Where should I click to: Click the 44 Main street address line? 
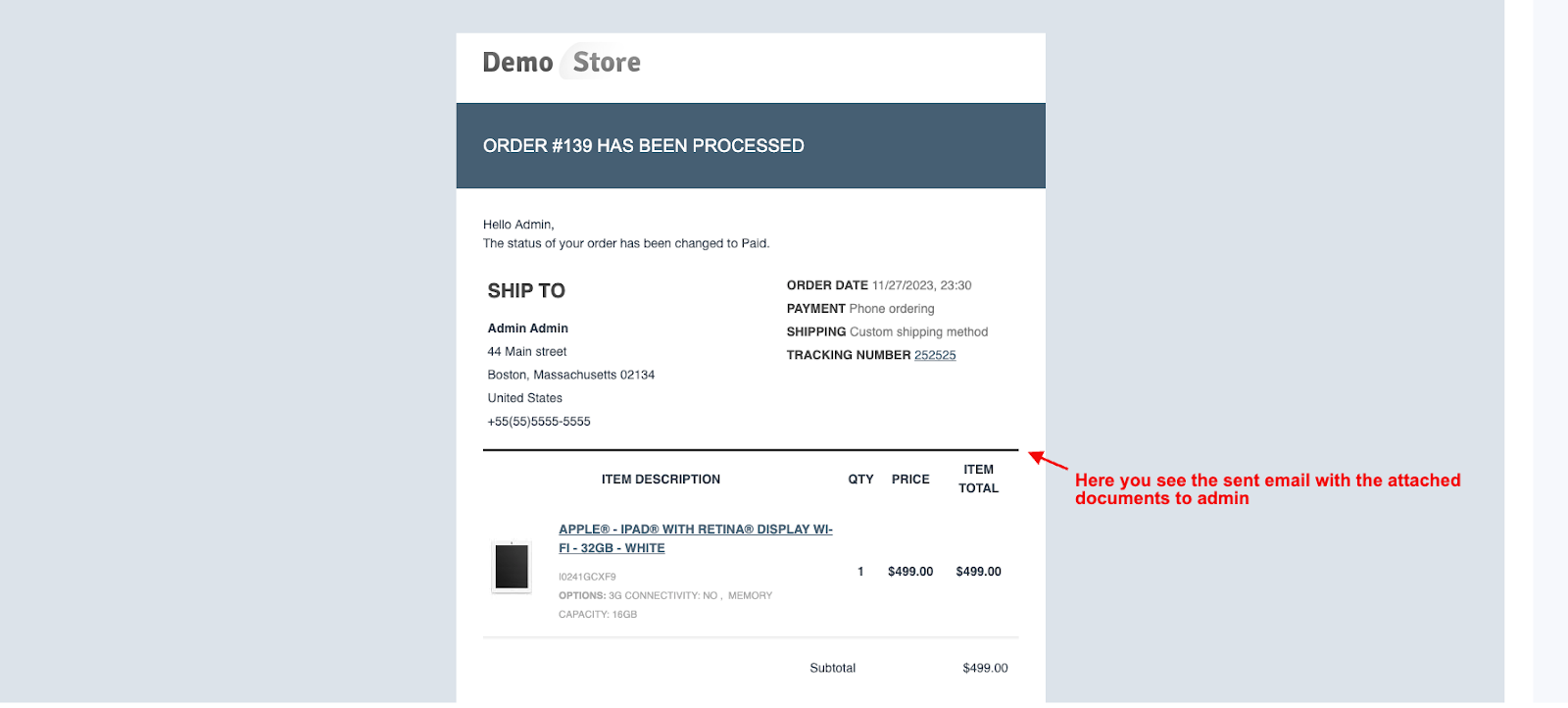click(x=527, y=352)
